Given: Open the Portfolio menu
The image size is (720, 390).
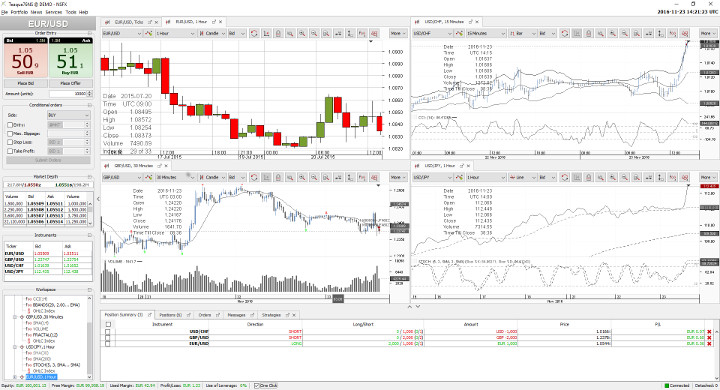Looking at the screenshot, I should pyautogui.click(x=19, y=12).
